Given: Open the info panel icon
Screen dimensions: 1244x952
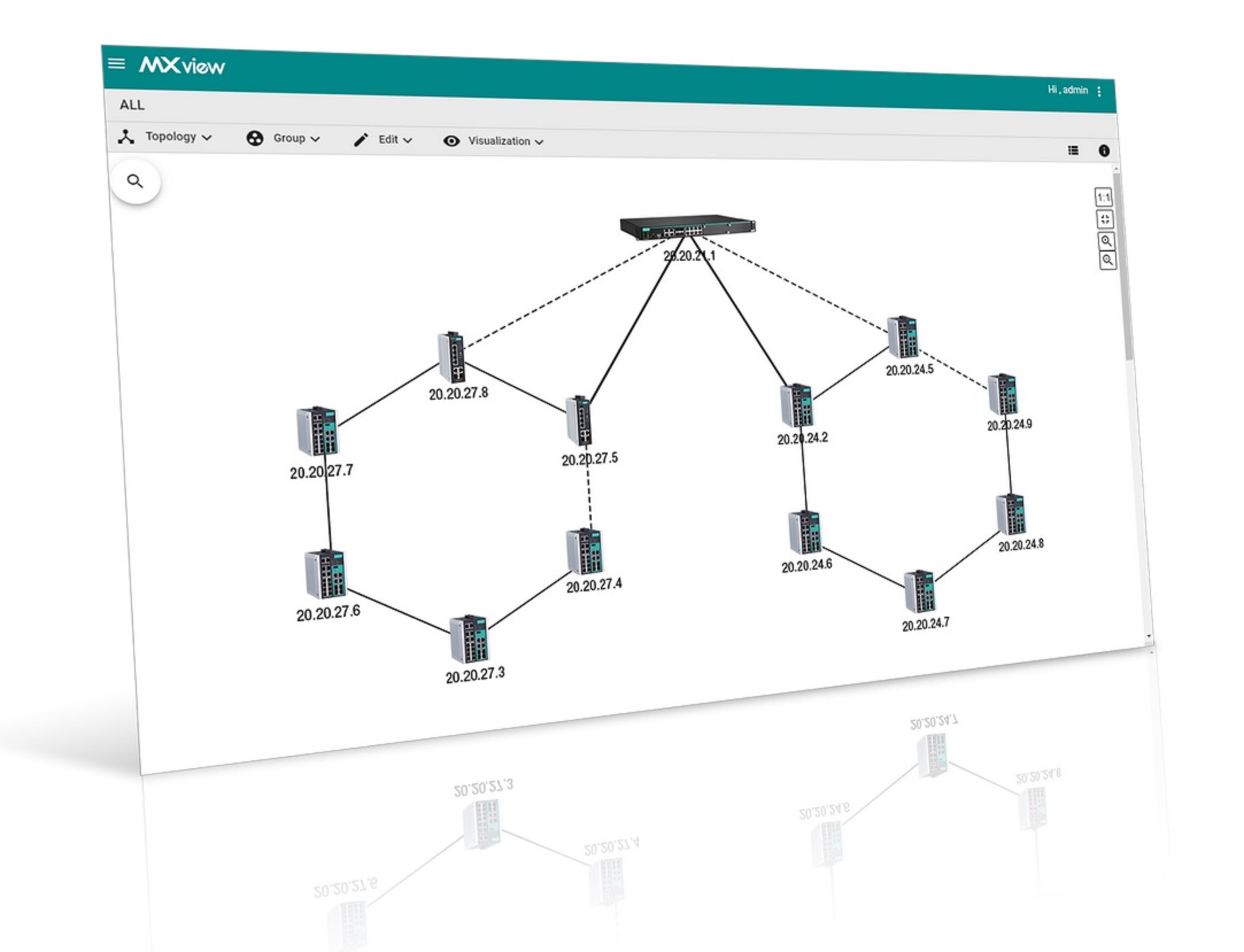Looking at the screenshot, I should [x=1104, y=150].
